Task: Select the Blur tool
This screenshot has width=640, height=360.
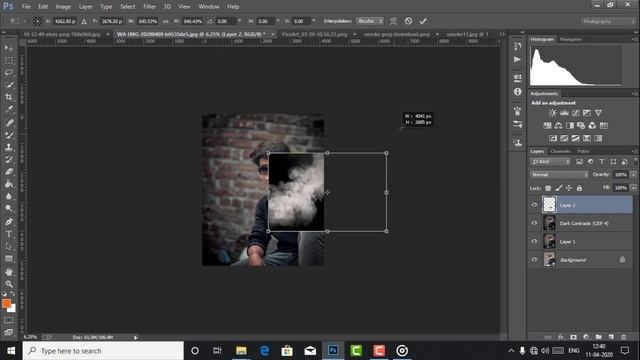Action: [x=9, y=196]
